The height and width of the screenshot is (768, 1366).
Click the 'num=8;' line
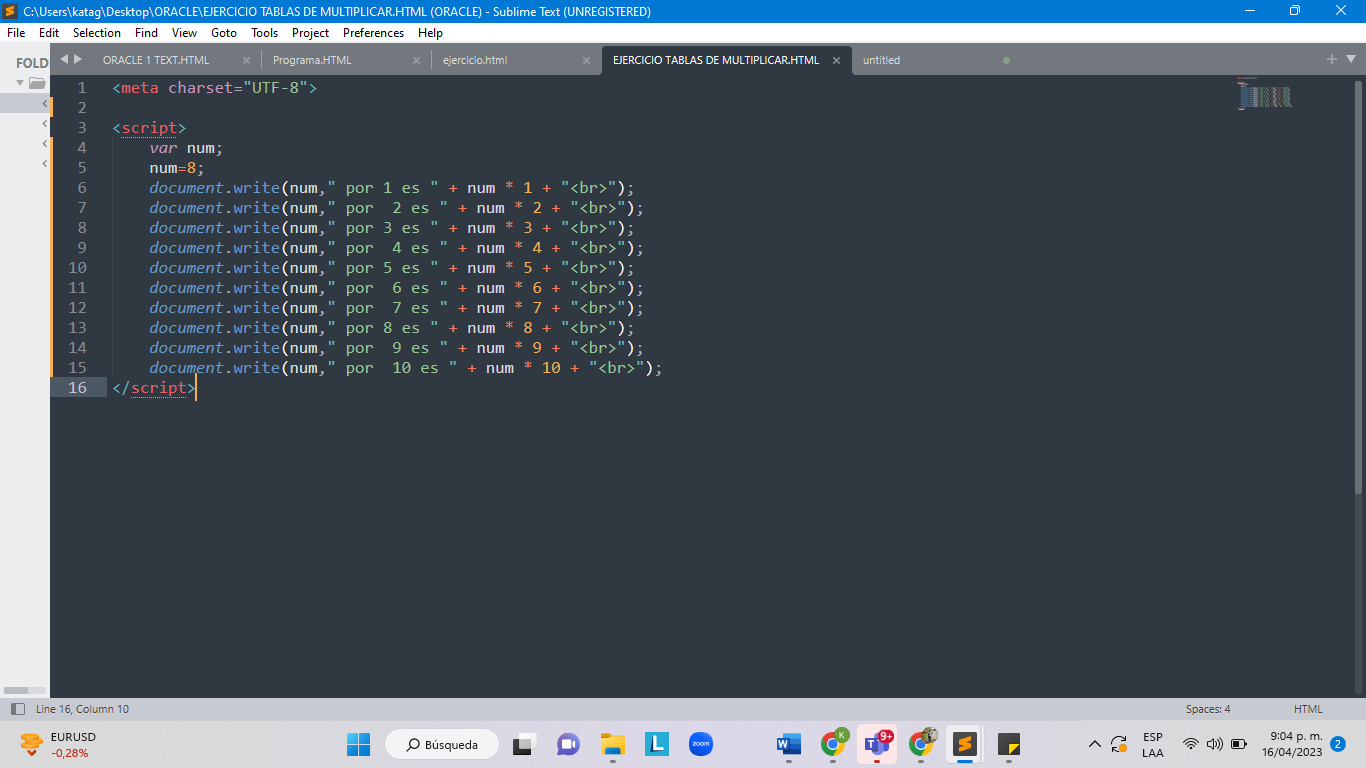(x=177, y=168)
